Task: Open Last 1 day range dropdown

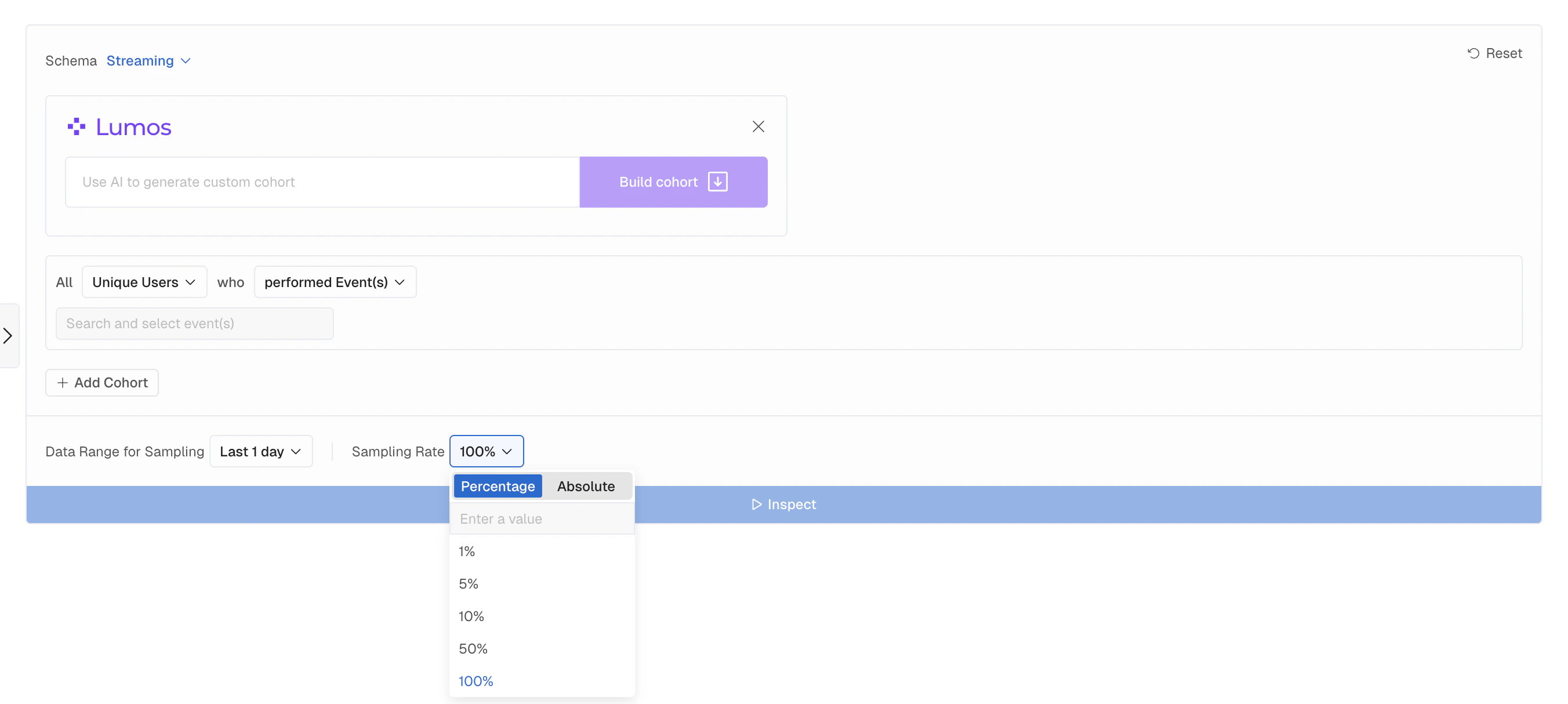Action: point(260,452)
